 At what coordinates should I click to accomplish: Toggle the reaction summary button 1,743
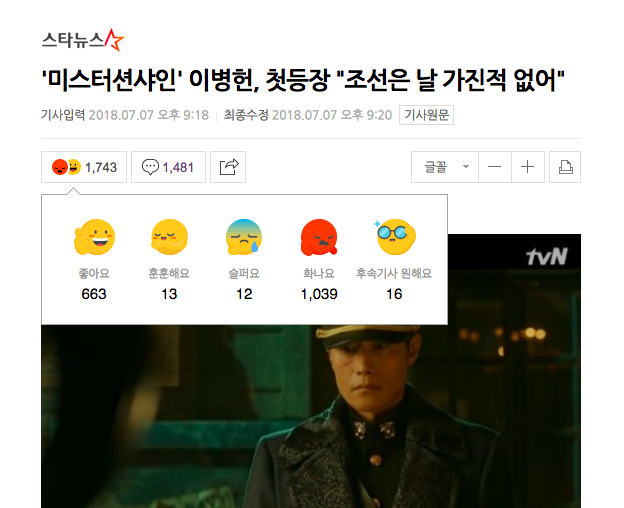[84, 167]
